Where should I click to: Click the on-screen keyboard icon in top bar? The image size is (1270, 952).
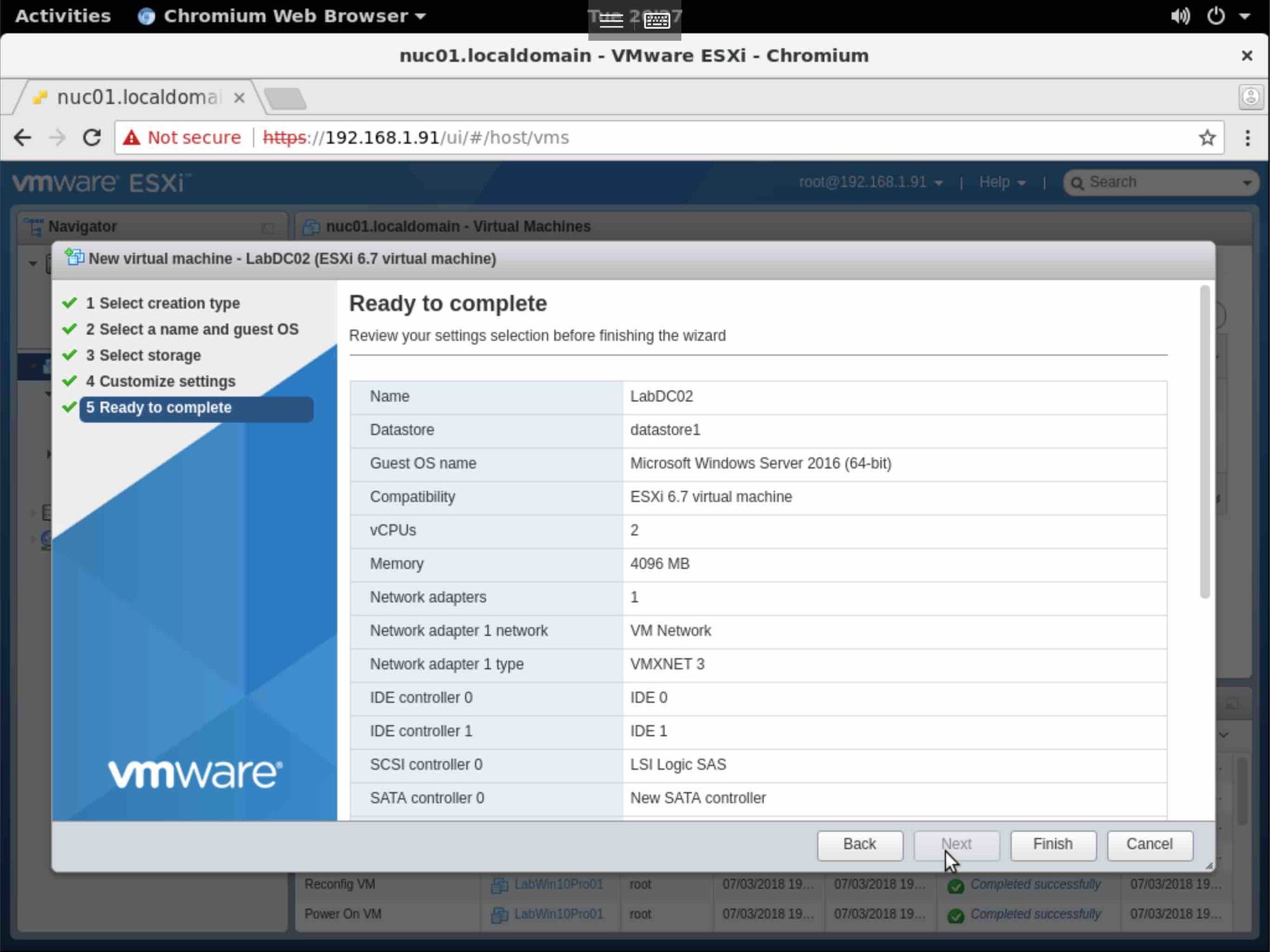pyautogui.click(x=657, y=20)
